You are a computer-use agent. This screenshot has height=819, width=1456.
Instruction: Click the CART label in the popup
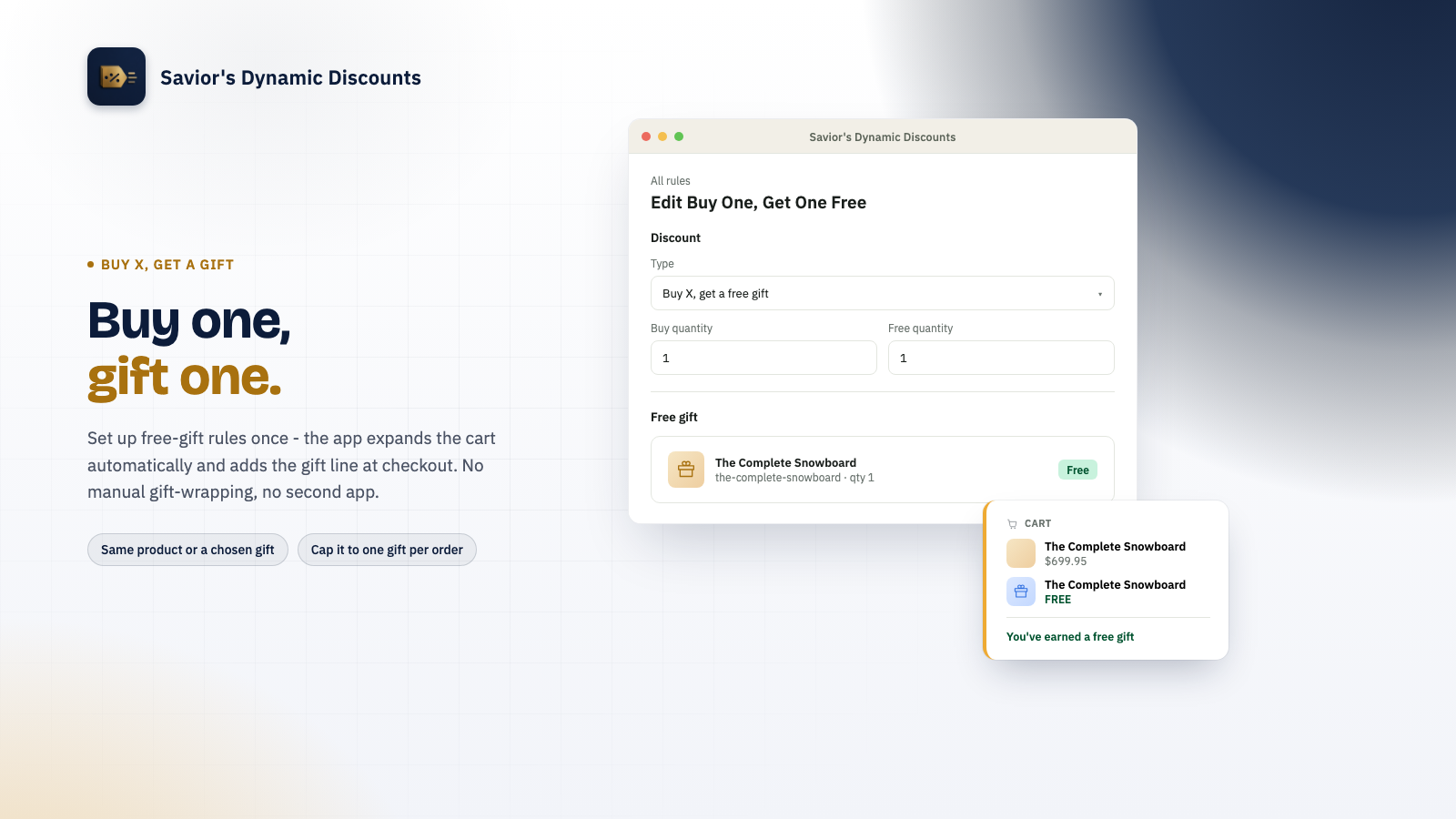tap(1037, 524)
